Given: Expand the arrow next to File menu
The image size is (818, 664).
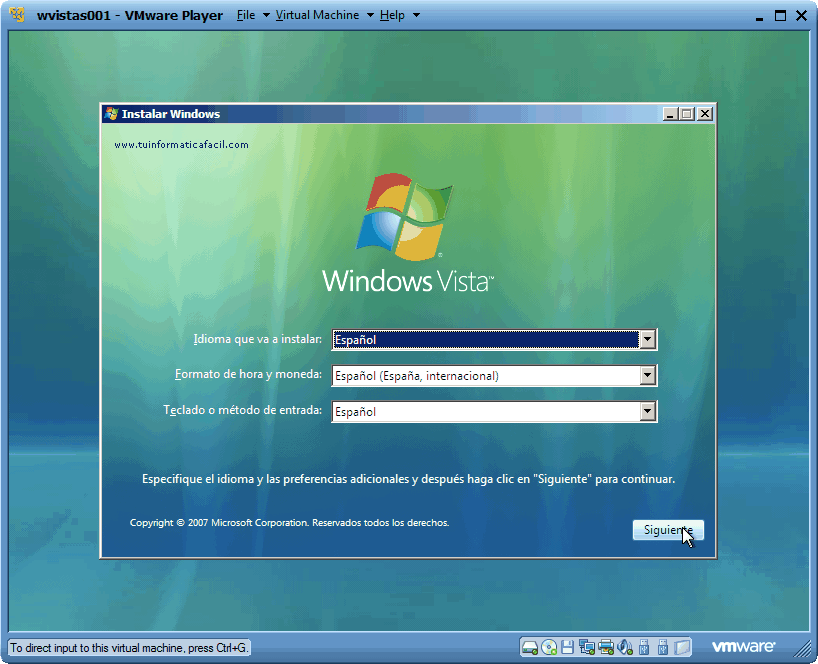Looking at the screenshot, I should [266, 15].
